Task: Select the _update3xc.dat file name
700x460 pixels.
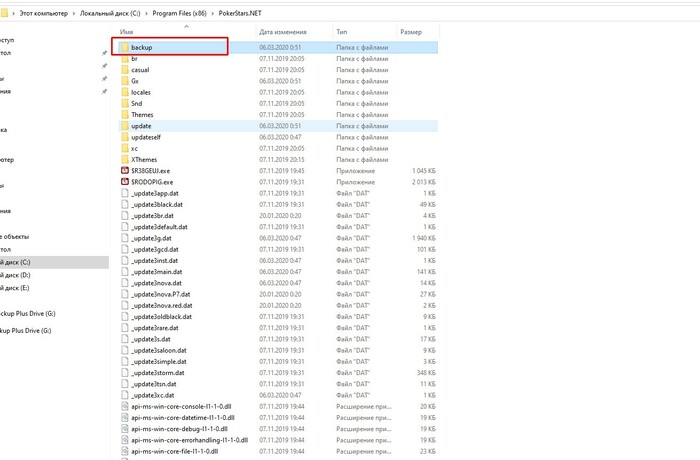Action: click(153, 395)
